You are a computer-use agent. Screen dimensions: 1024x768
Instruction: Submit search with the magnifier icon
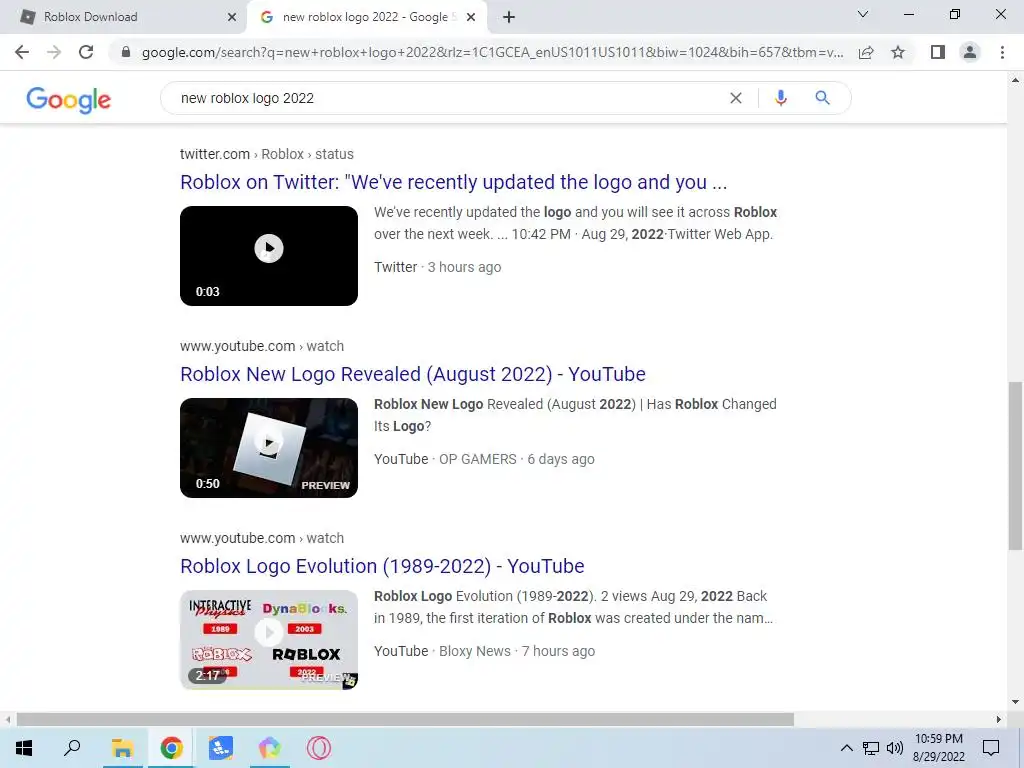coord(822,98)
